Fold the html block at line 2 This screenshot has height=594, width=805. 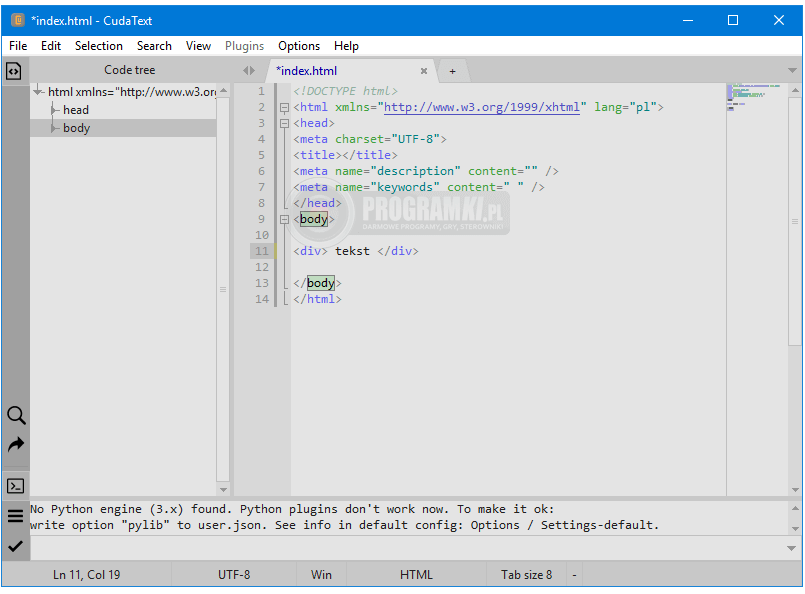(284, 108)
